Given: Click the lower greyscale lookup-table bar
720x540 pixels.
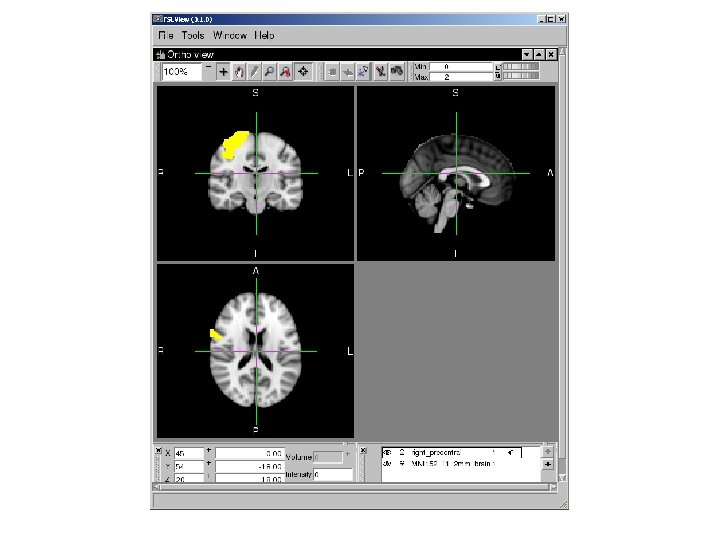Looking at the screenshot, I should [521, 75].
